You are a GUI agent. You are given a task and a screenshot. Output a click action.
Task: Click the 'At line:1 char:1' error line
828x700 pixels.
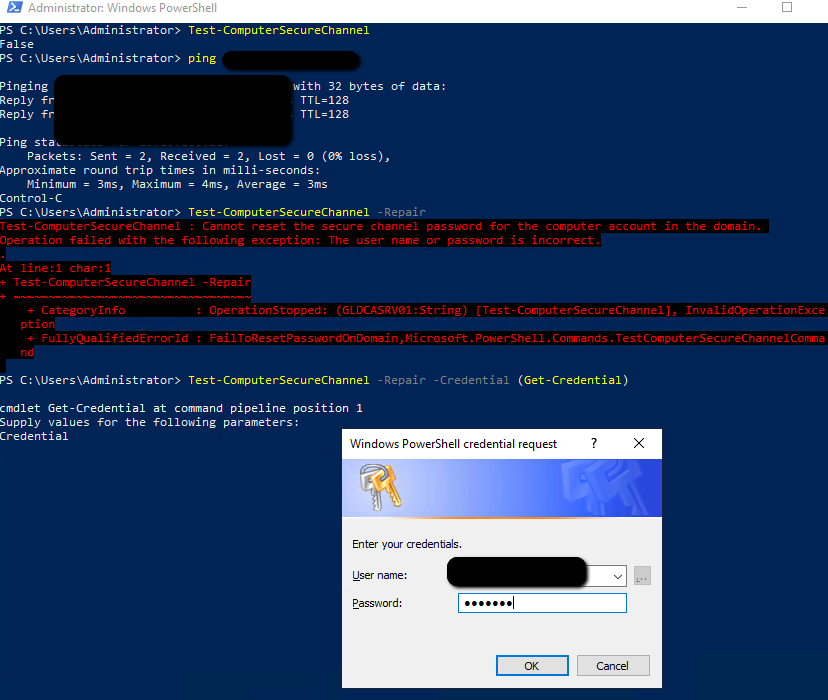(55, 268)
